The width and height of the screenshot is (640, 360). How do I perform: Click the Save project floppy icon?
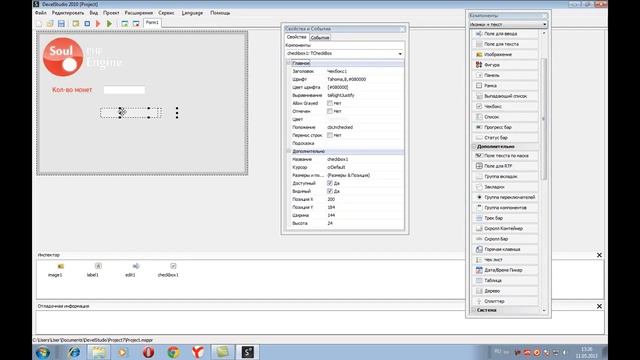[61, 24]
